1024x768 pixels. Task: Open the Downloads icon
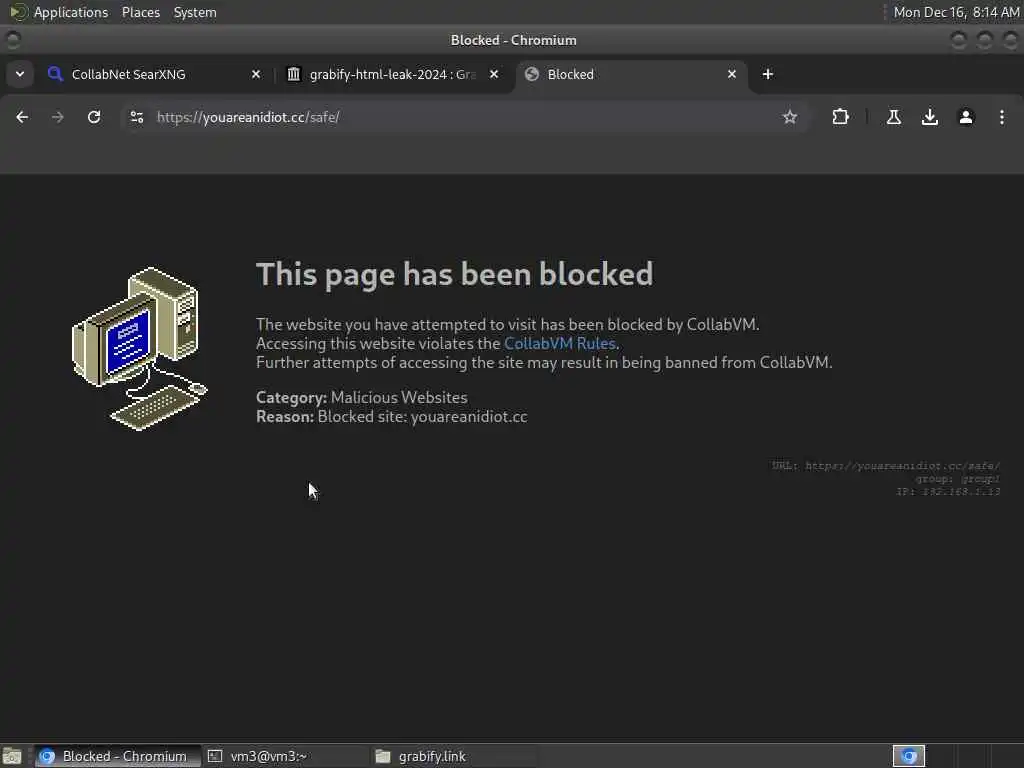pos(930,117)
